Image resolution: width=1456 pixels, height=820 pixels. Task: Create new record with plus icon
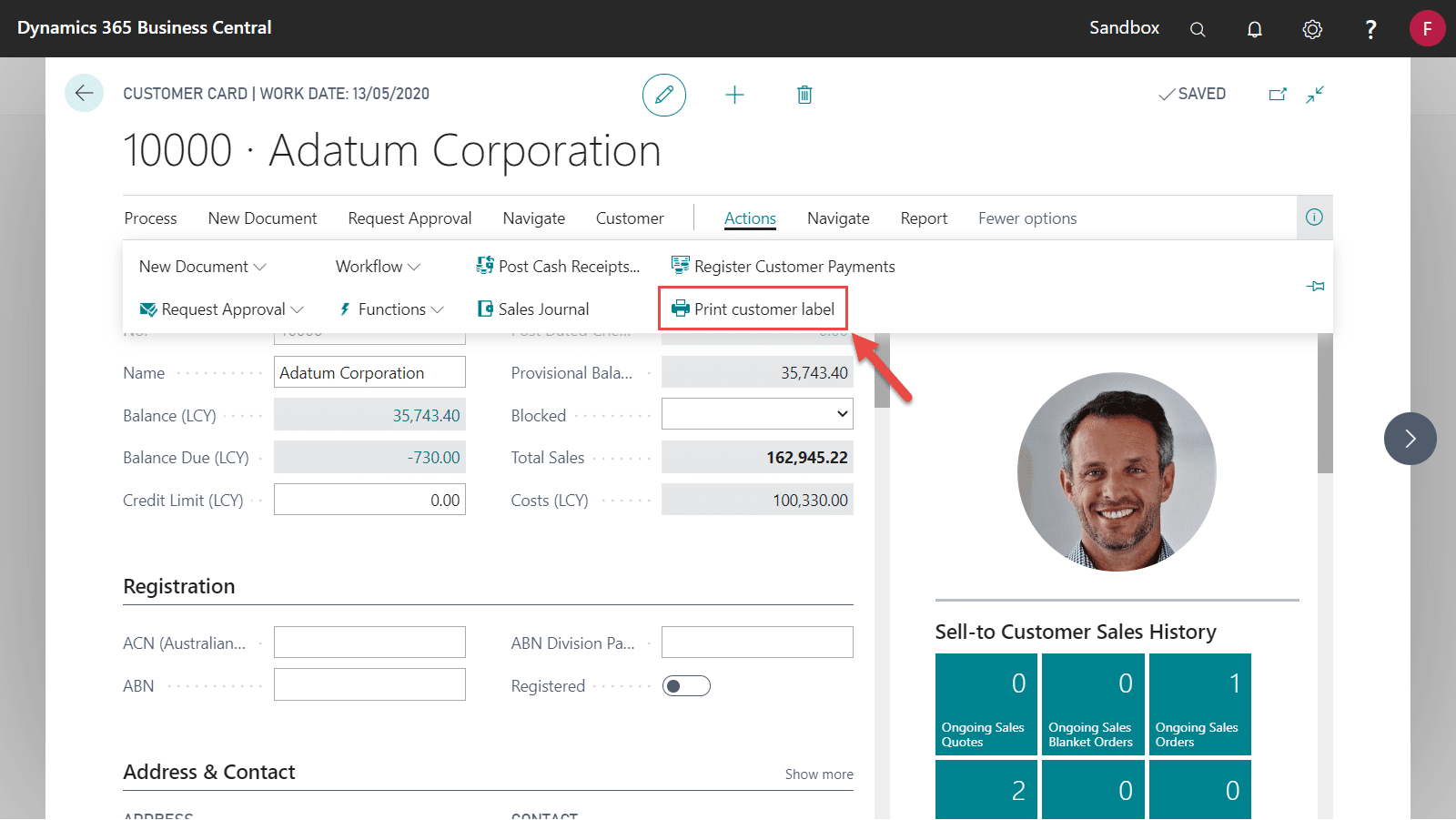pos(734,95)
